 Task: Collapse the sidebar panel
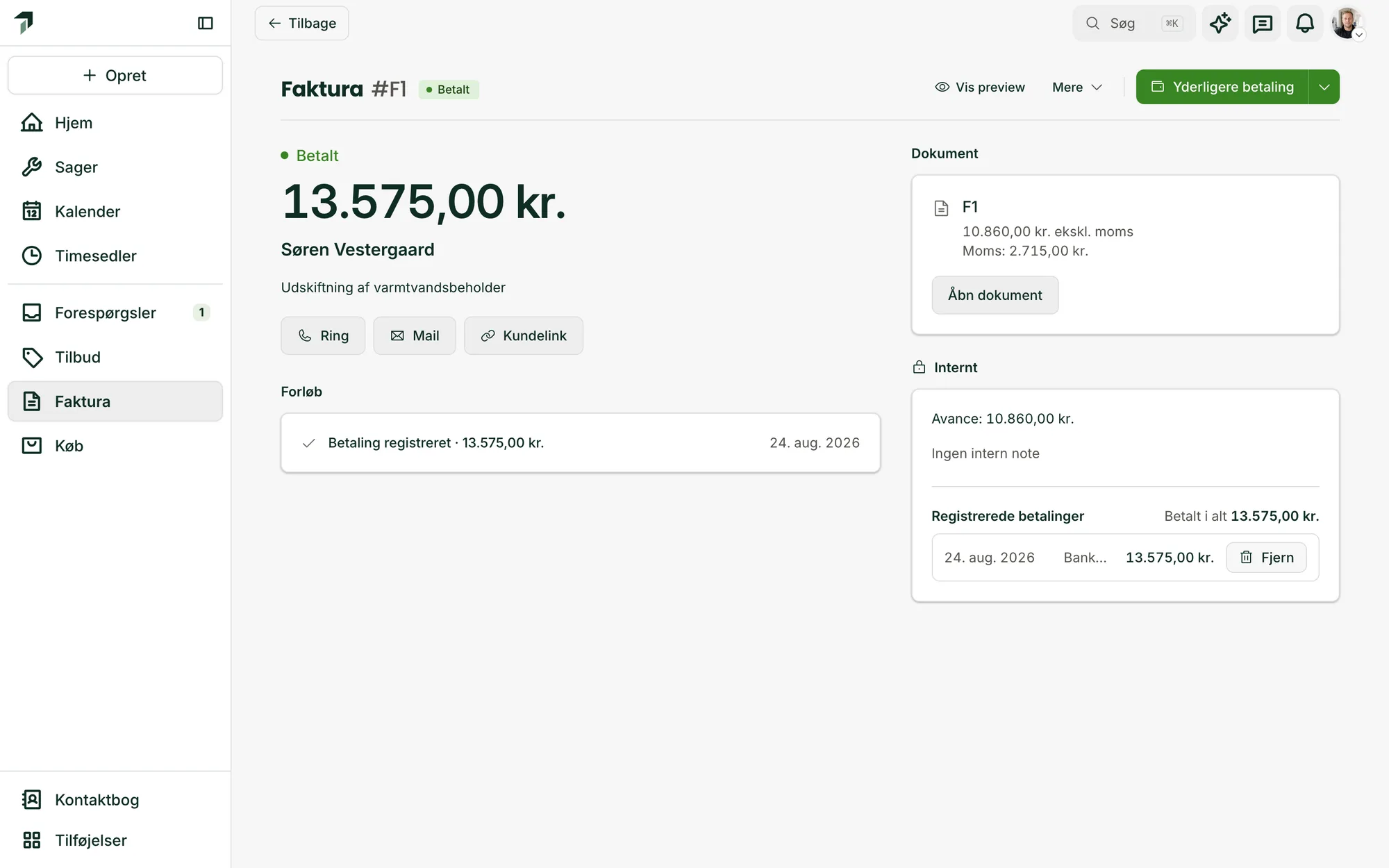coord(205,23)
